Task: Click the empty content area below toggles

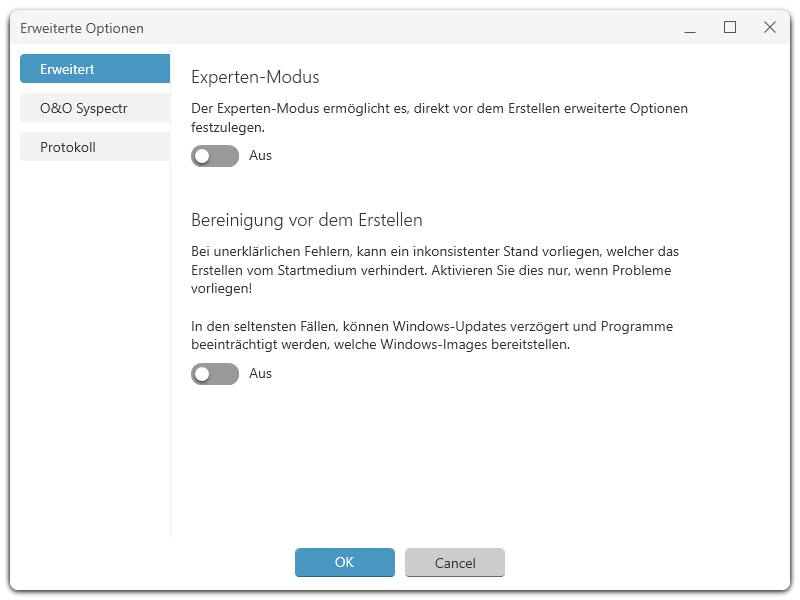Action: [x=480, y=459]
